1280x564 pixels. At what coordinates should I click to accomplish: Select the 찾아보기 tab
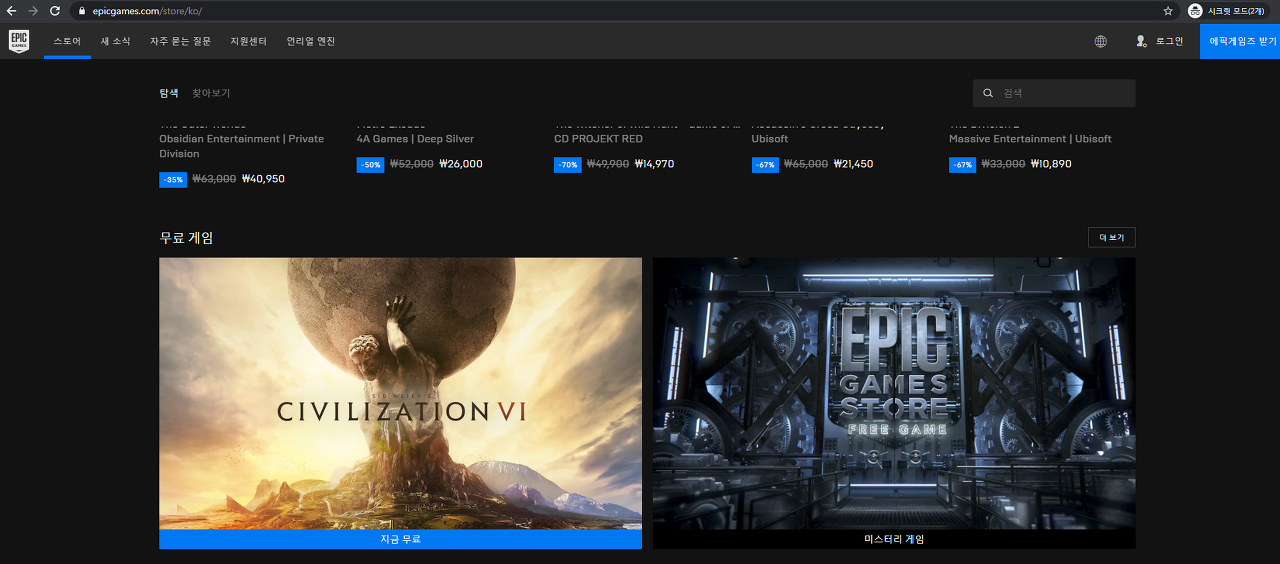pyautogui.click(x=211, y=93)
